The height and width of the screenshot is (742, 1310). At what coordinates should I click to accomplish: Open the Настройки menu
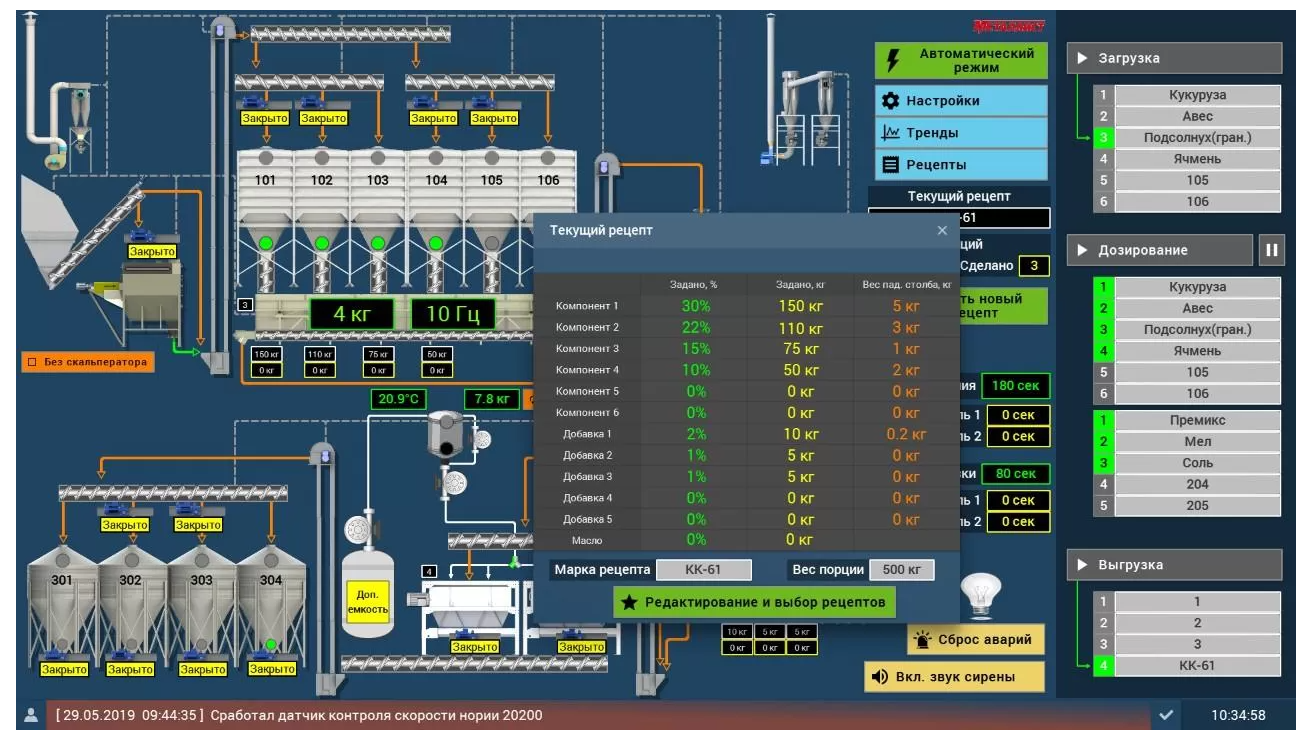point(961,101)
